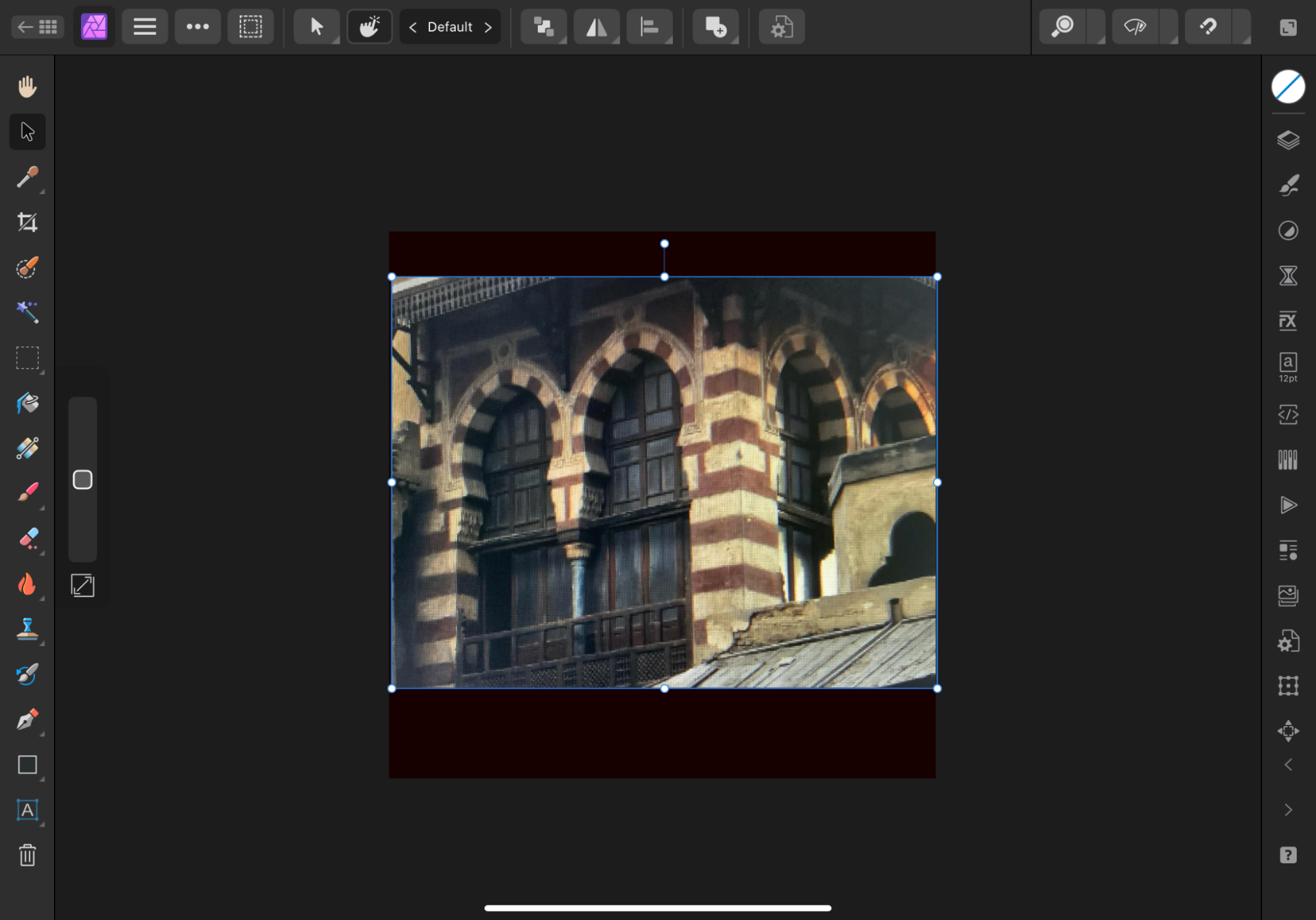Select the Clone Stamp tool
Image resolution: width=1316 pixels, height=920 pixels.
tap(27, 629)
